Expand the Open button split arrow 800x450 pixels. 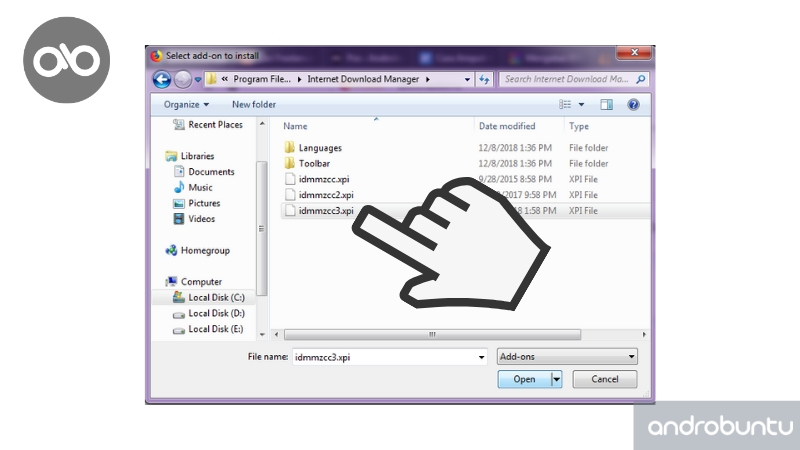coord(557,379)
